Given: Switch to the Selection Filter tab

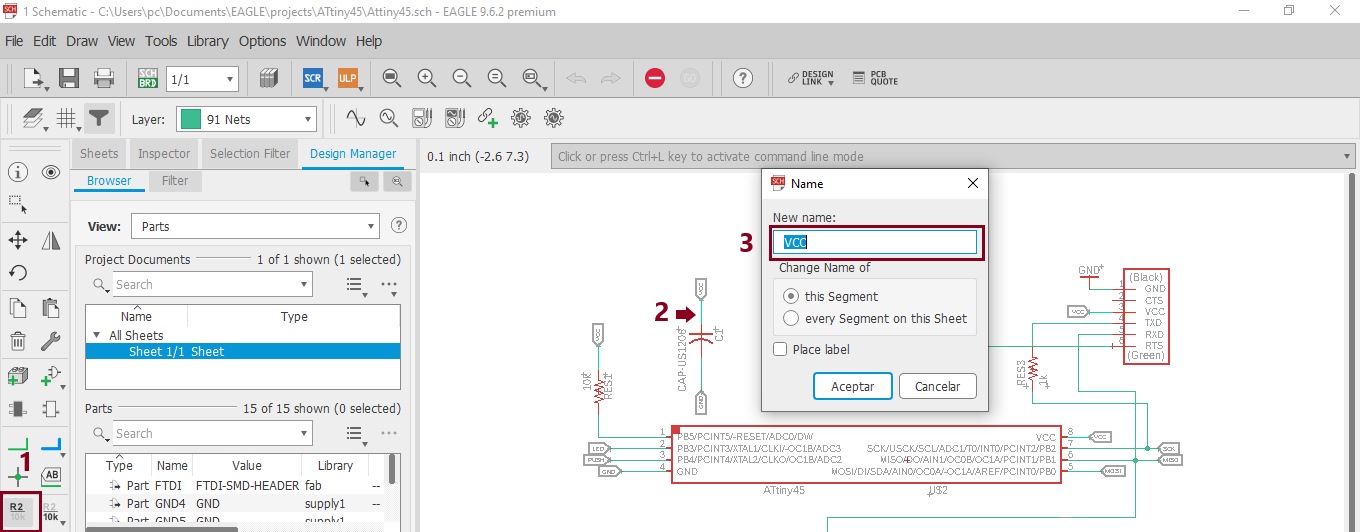Looking at the screenshot, I should [x=250, y=154].
